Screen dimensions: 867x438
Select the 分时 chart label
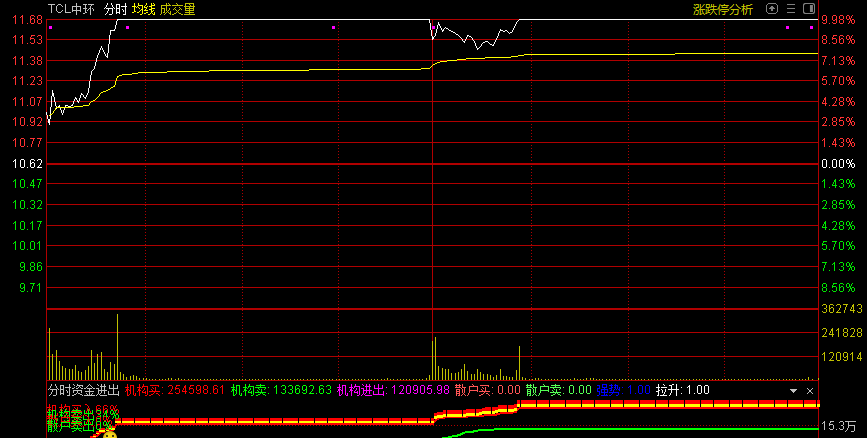click(116, 9)
